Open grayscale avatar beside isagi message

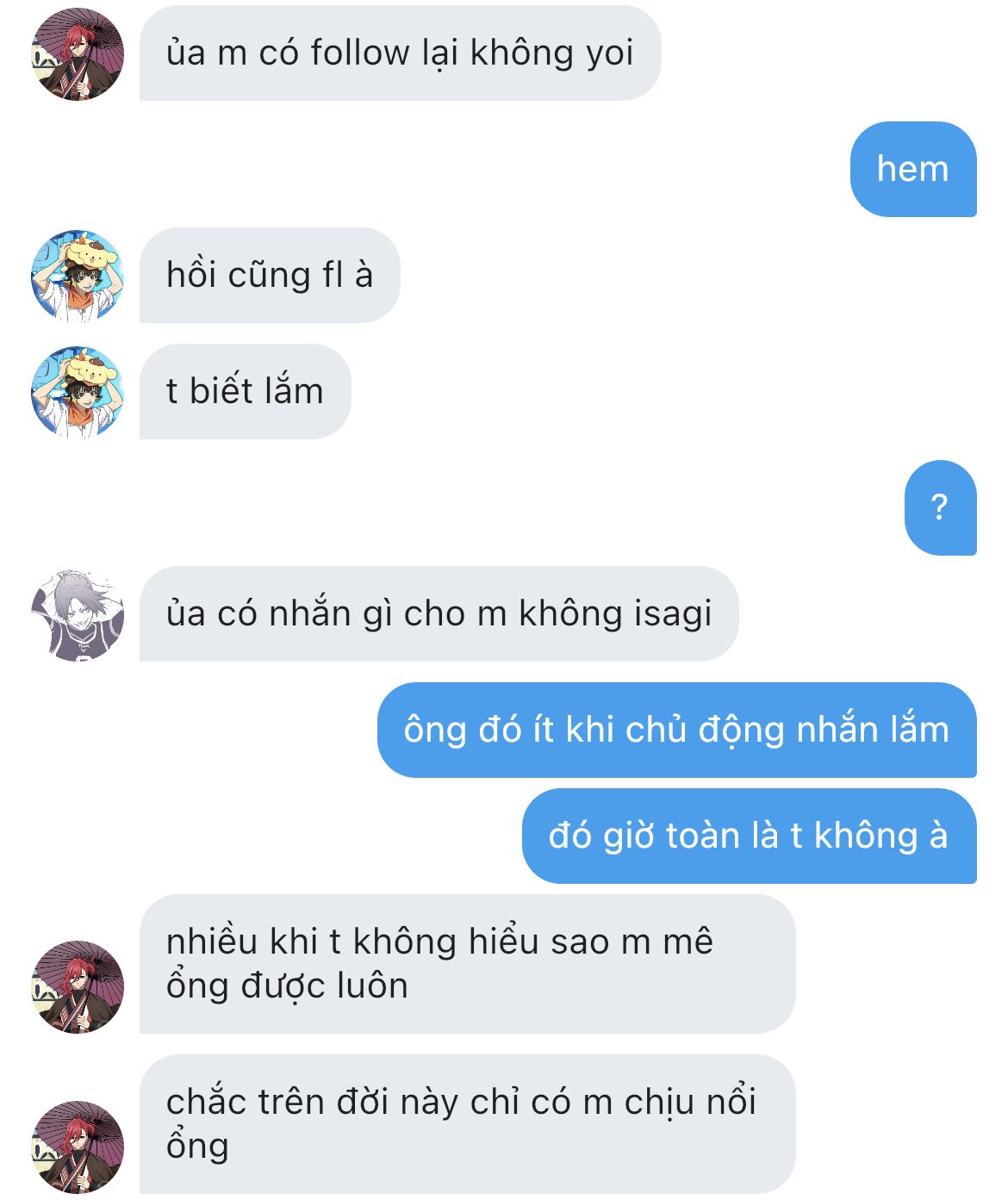click(x=78, y=614)
